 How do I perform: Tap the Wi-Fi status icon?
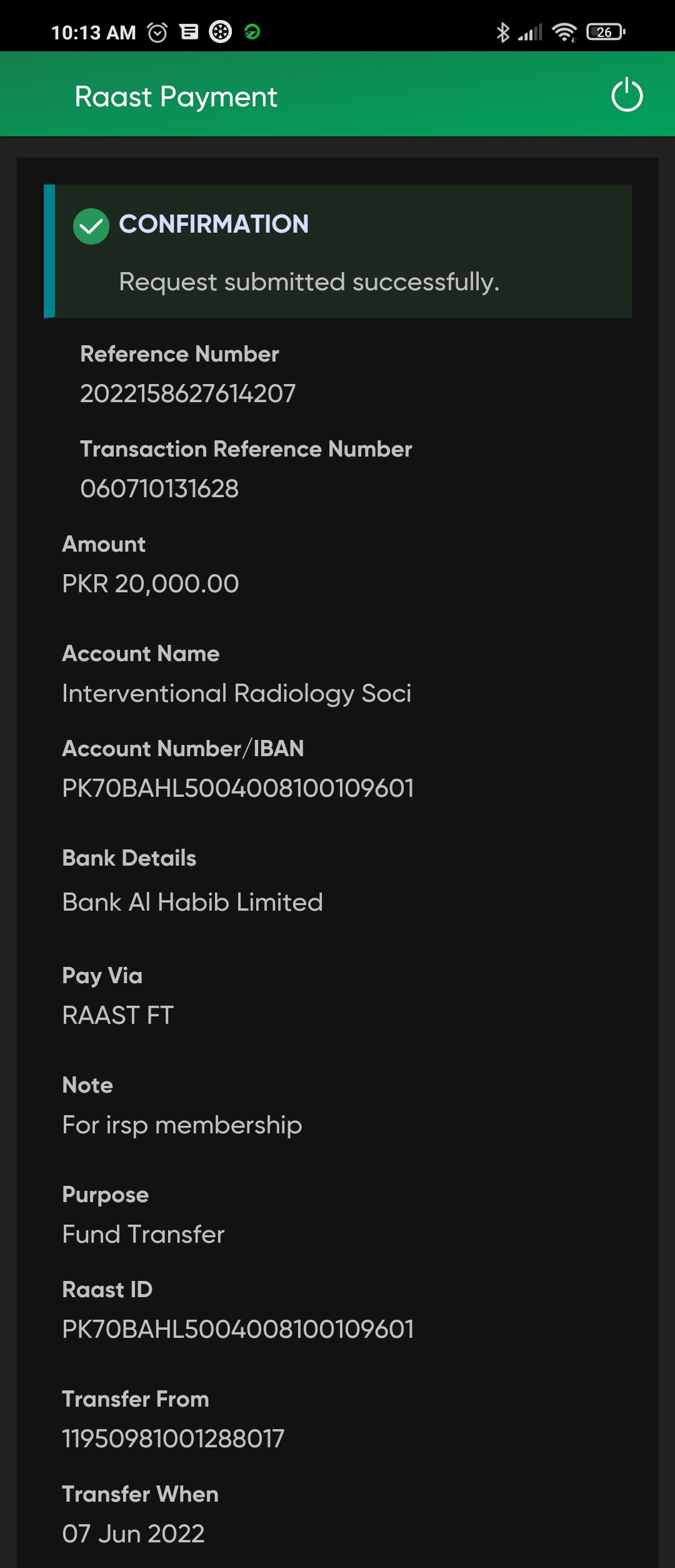click(564, 32)
